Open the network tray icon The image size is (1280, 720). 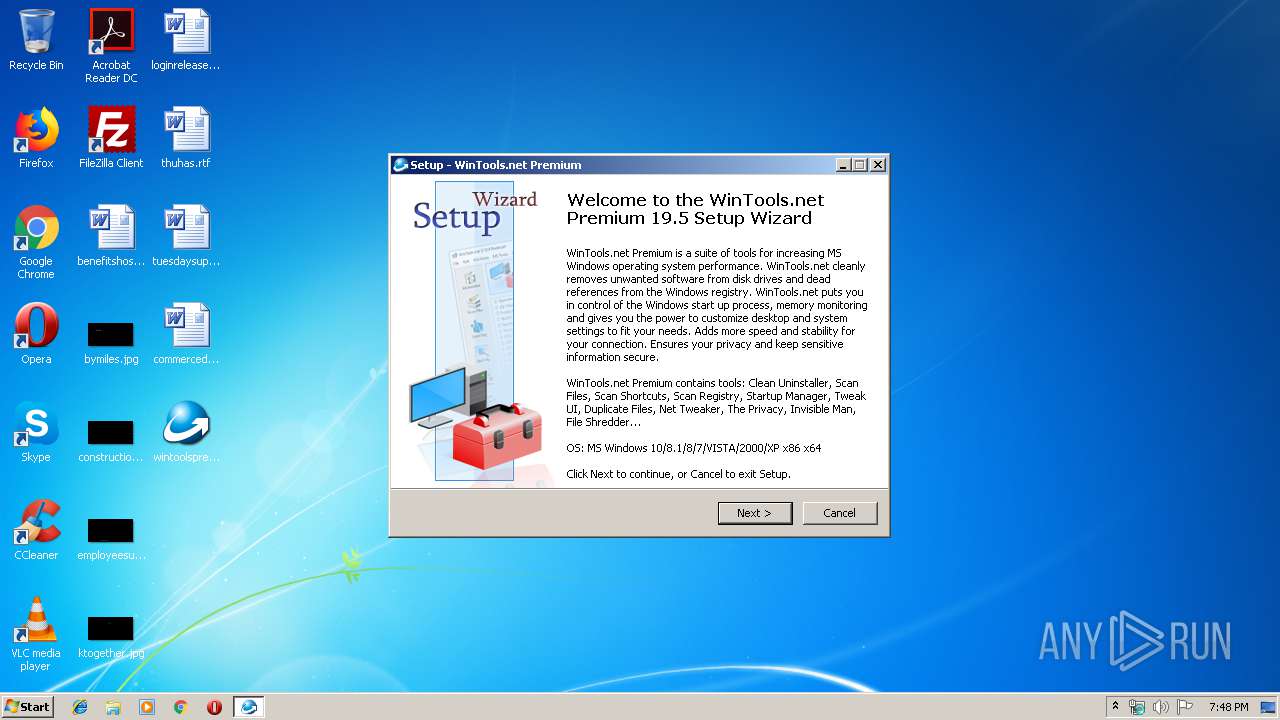click(x=1137, y=707)
